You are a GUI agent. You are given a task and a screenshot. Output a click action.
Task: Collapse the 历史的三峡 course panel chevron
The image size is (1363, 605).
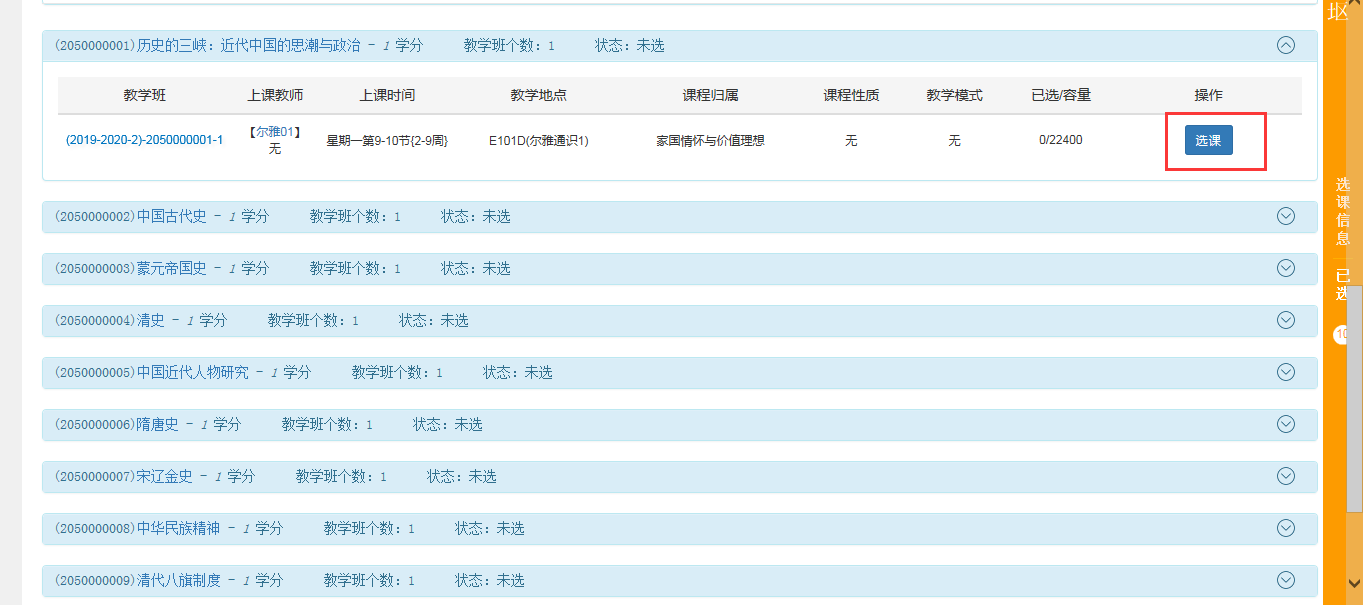[x=1286, y=45]
